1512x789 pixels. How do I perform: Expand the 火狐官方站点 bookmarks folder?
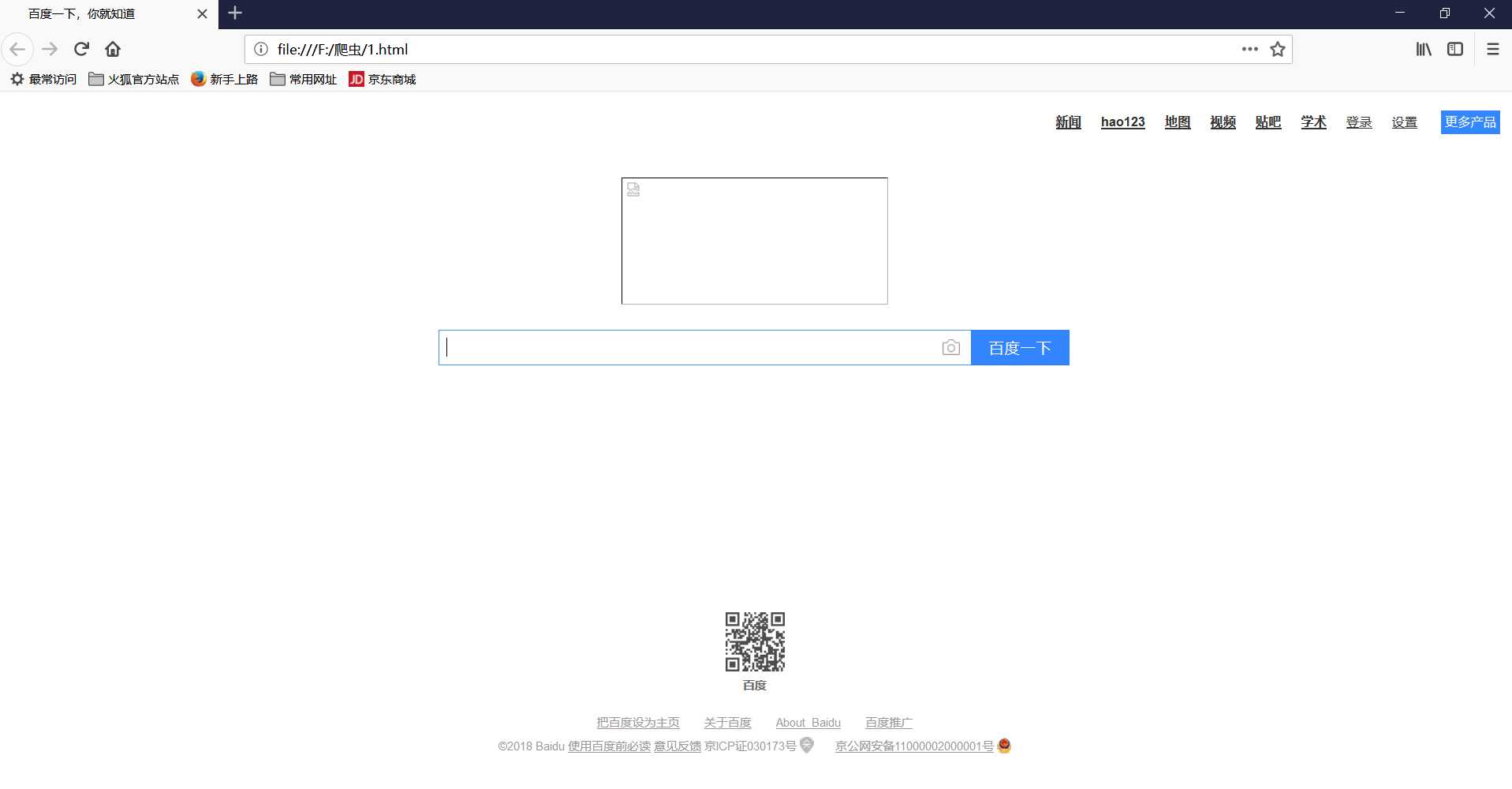pyautogui.click(x=133, y=79)
